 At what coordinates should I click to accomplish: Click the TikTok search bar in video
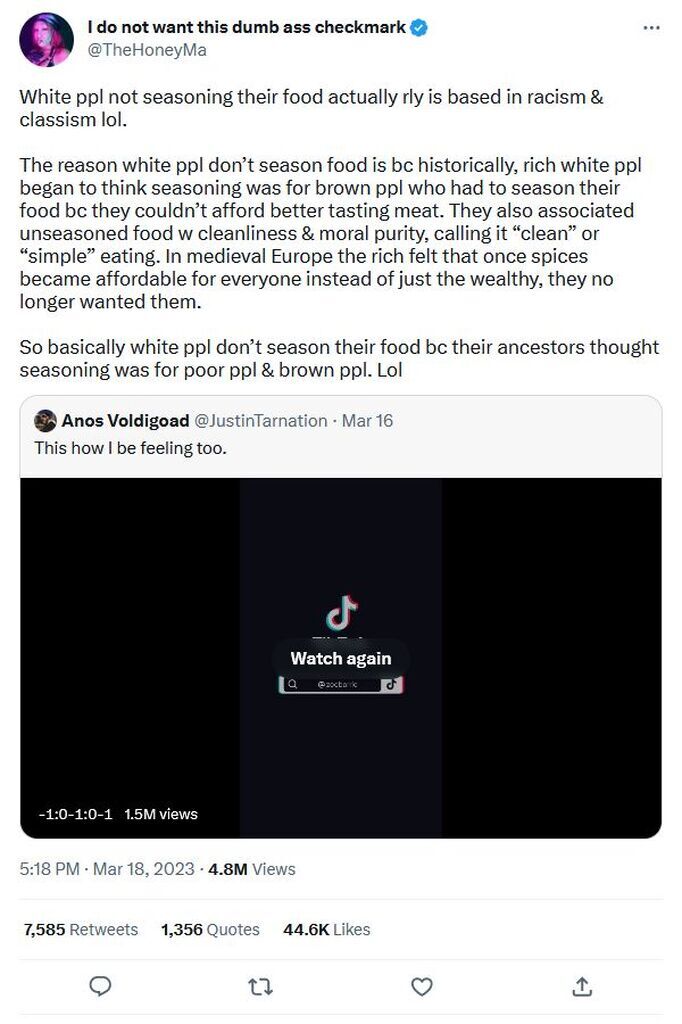coord(332,684)
